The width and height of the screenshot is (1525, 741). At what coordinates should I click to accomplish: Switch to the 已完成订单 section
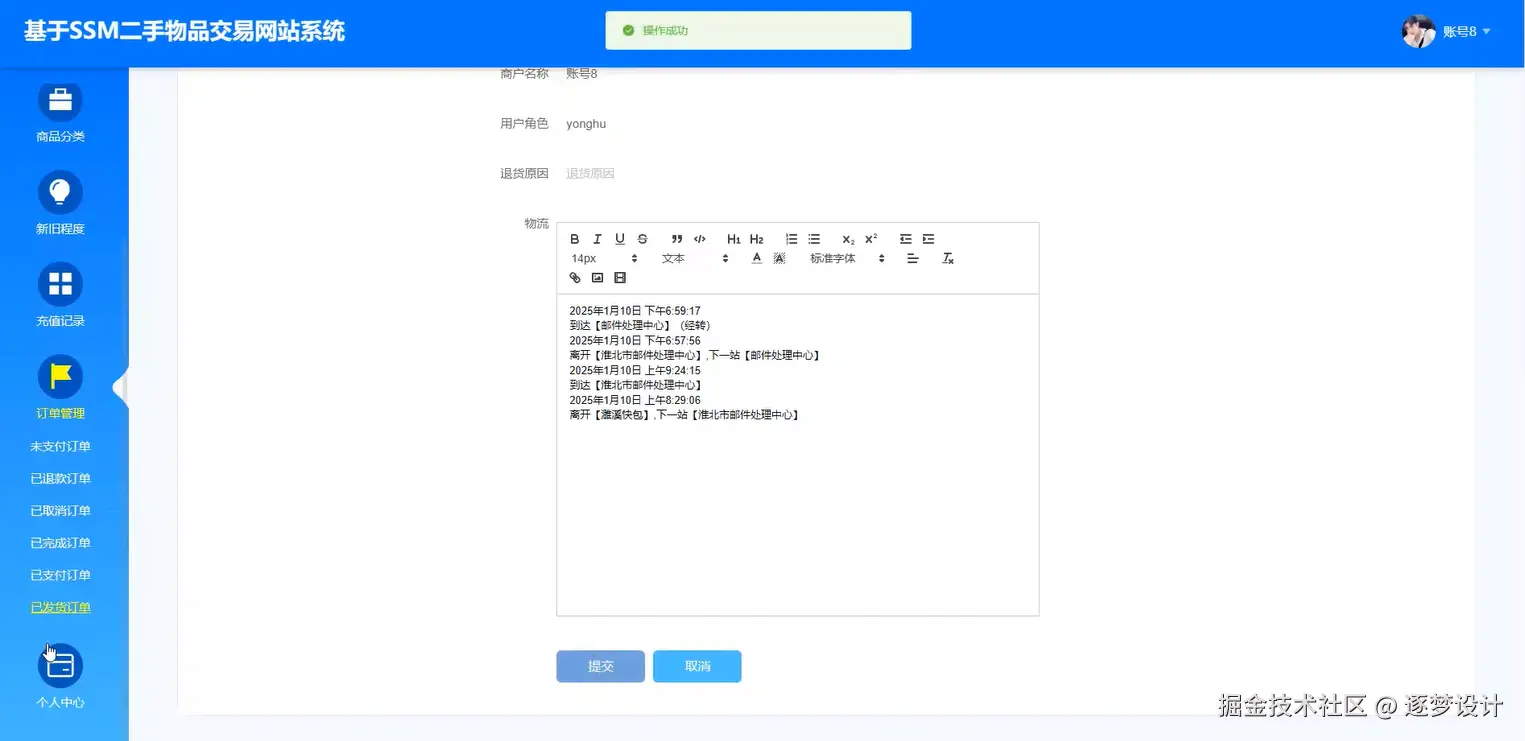(60, 542)
